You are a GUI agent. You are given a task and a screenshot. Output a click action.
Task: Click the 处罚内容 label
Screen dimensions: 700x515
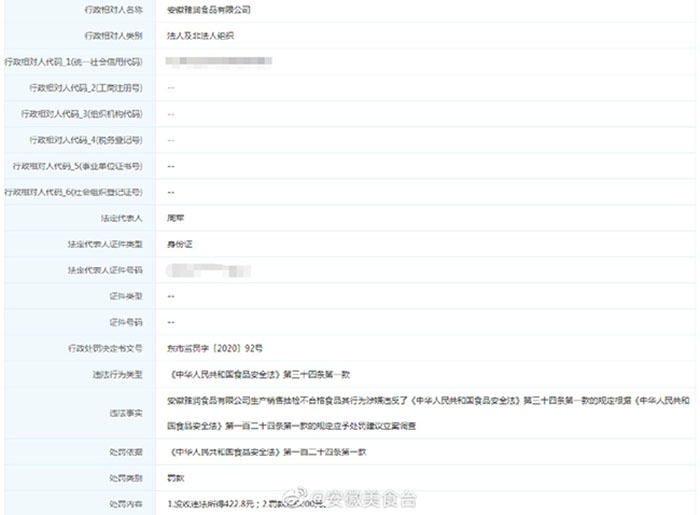pos(126,504)
